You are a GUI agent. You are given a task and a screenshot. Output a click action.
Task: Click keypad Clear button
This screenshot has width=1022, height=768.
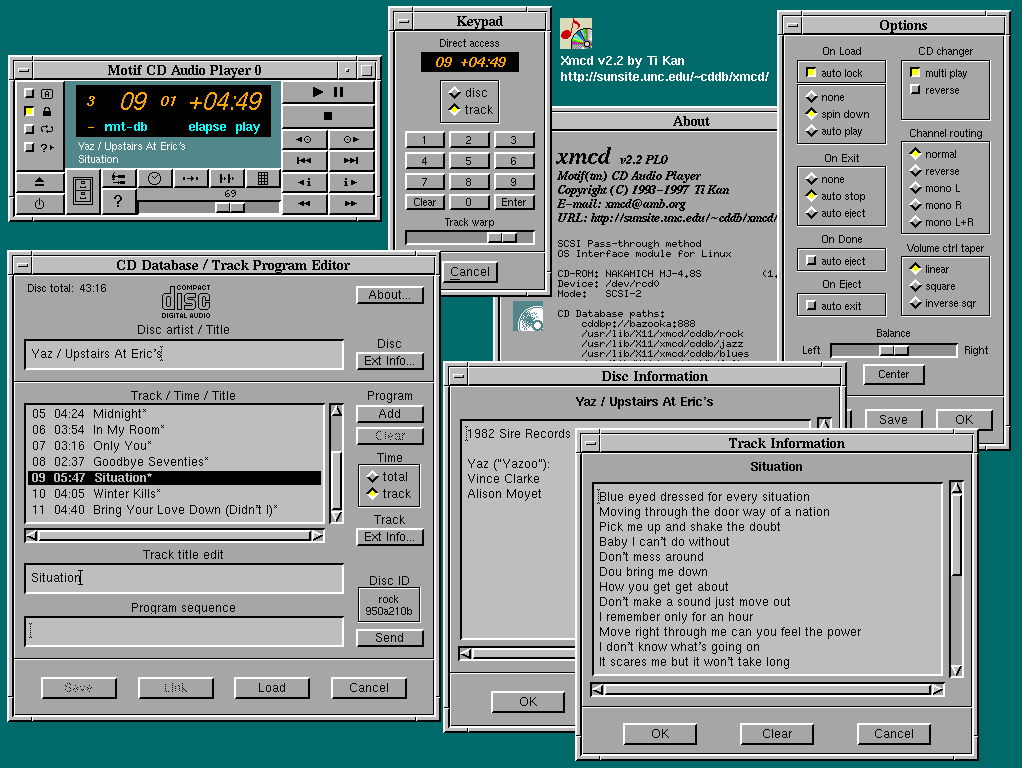click(424, 202)
